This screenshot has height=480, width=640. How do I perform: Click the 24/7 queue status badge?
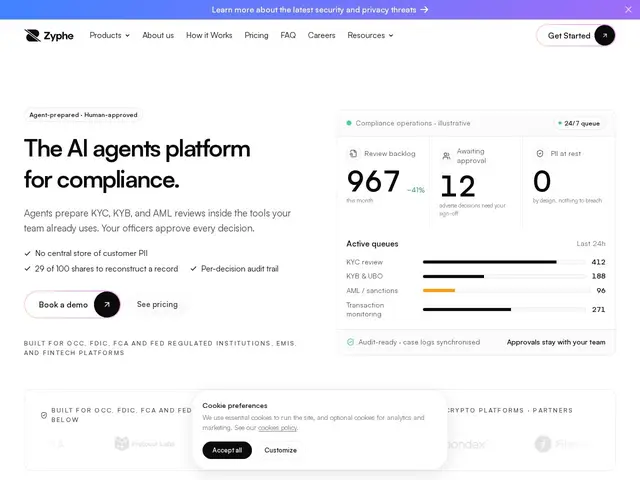click(579, 123)
